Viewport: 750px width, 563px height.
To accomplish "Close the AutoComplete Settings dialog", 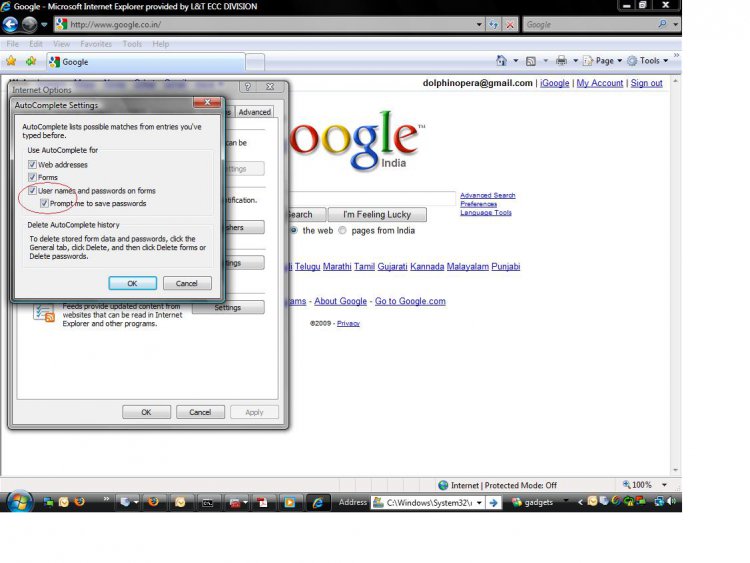I will click(x=207, y=102).
